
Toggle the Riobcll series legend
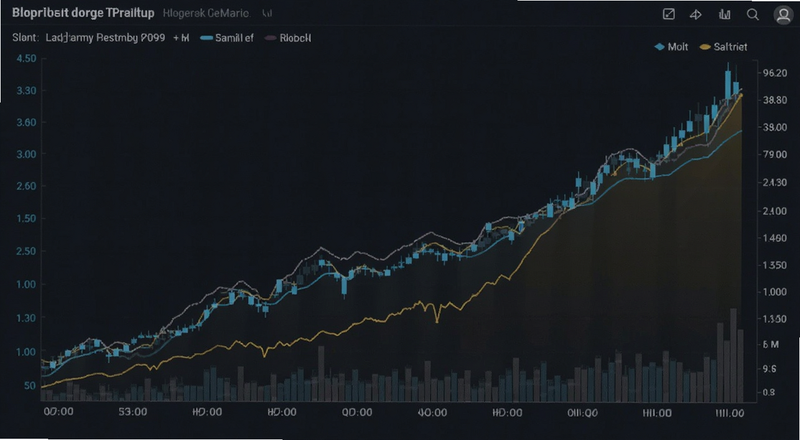tap(288, 38)
